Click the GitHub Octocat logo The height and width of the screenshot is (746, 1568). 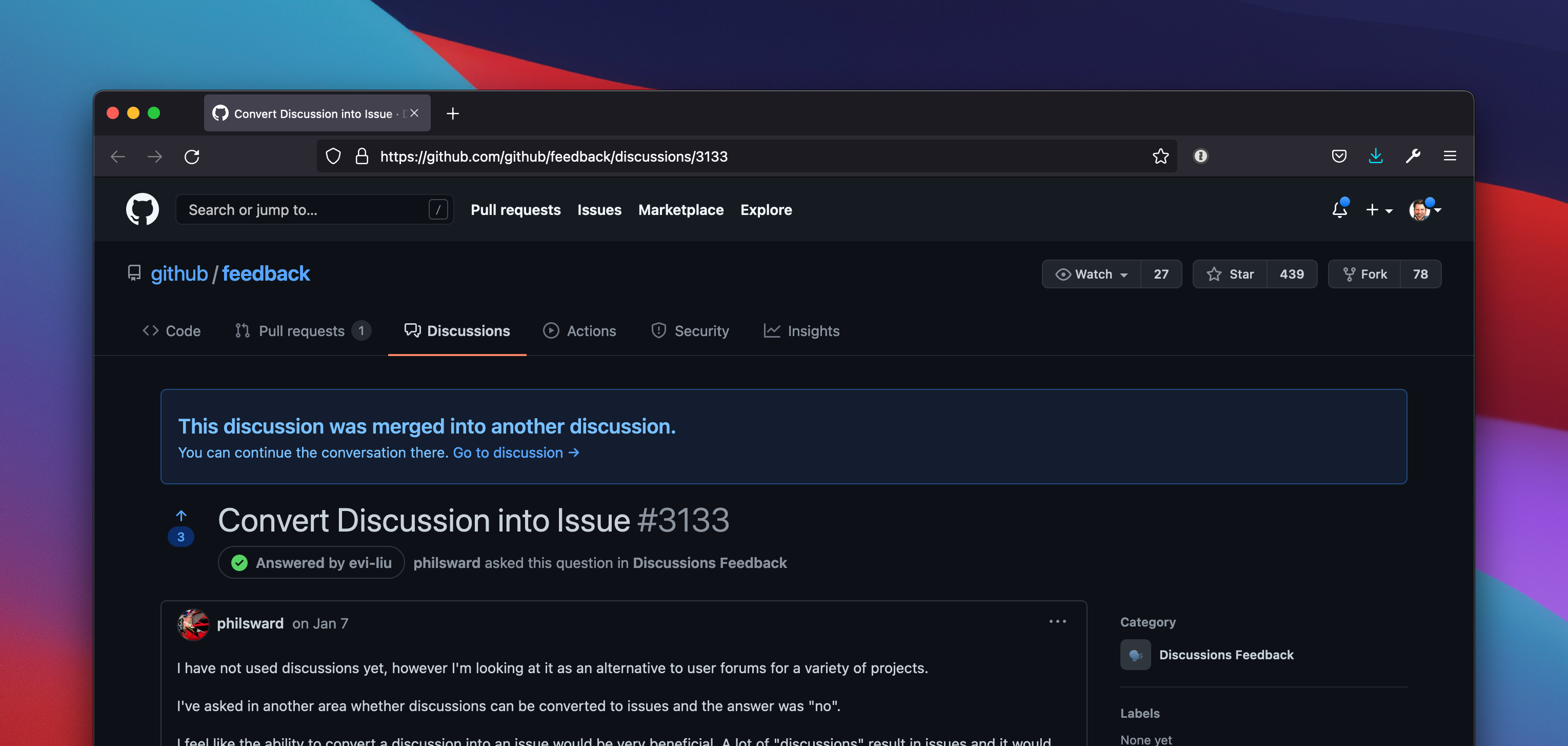tap(143, 209)
